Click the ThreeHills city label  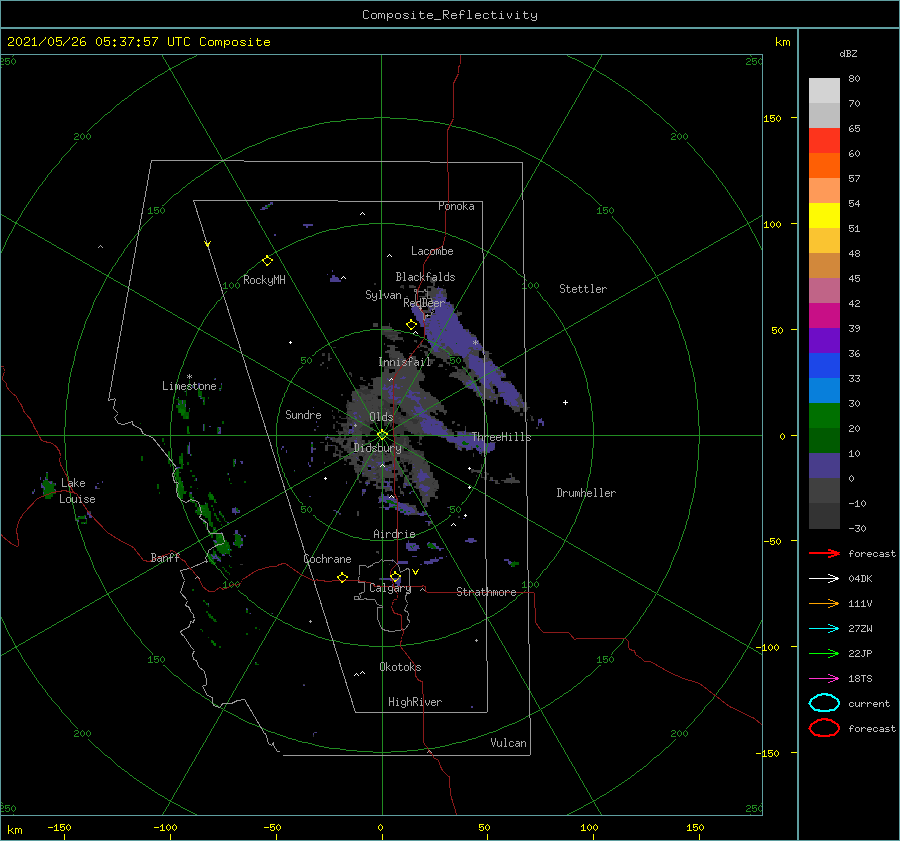[x=502, y=437]
